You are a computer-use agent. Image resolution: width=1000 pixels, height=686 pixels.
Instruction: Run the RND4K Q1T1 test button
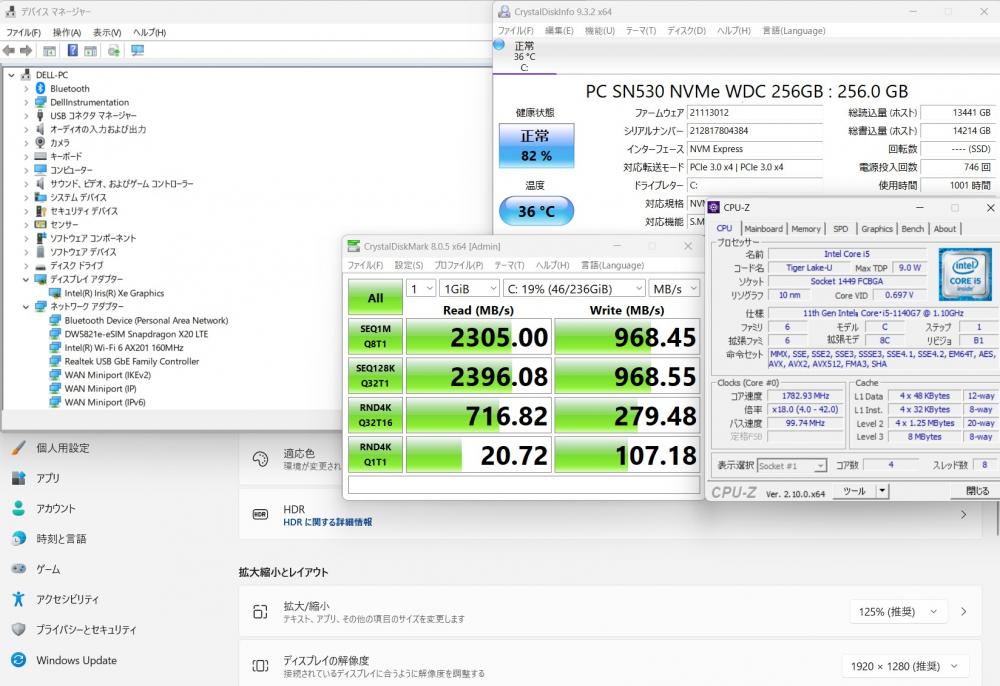click(376, 455)
